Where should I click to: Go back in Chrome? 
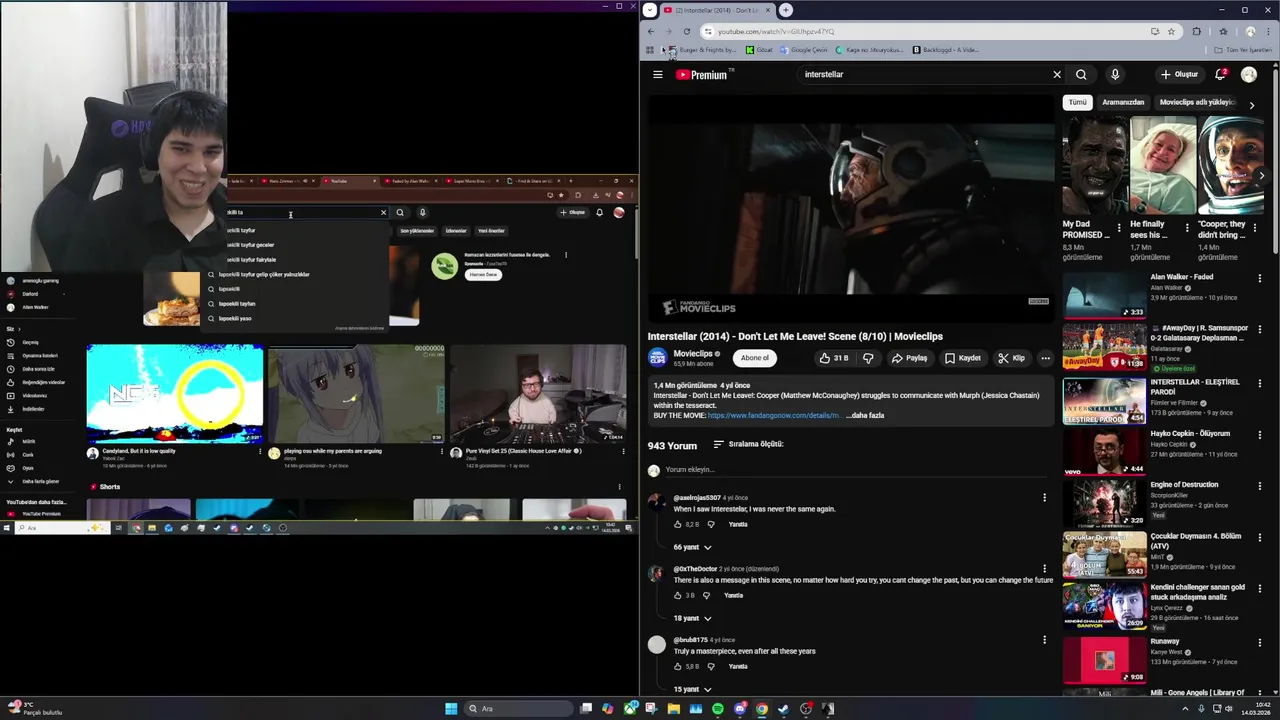point(652,31)
